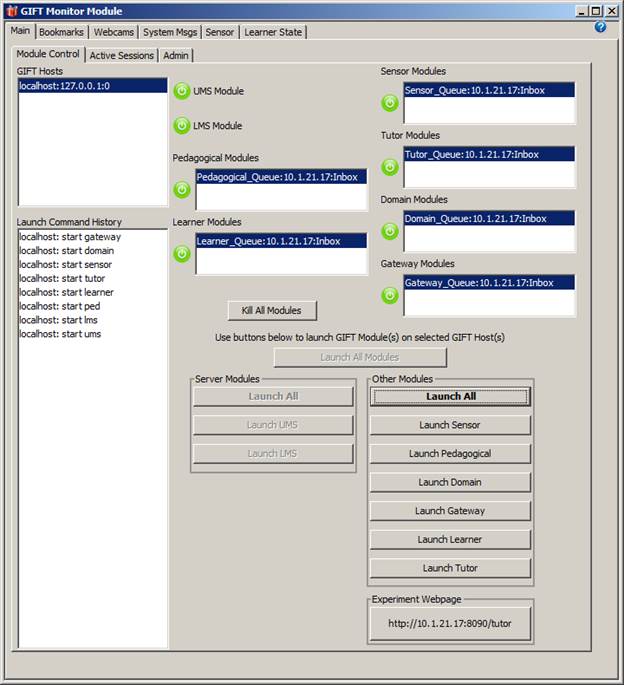Select the Main tab
The width and height of the screenshot is (624, 685).
pos(21,31)
